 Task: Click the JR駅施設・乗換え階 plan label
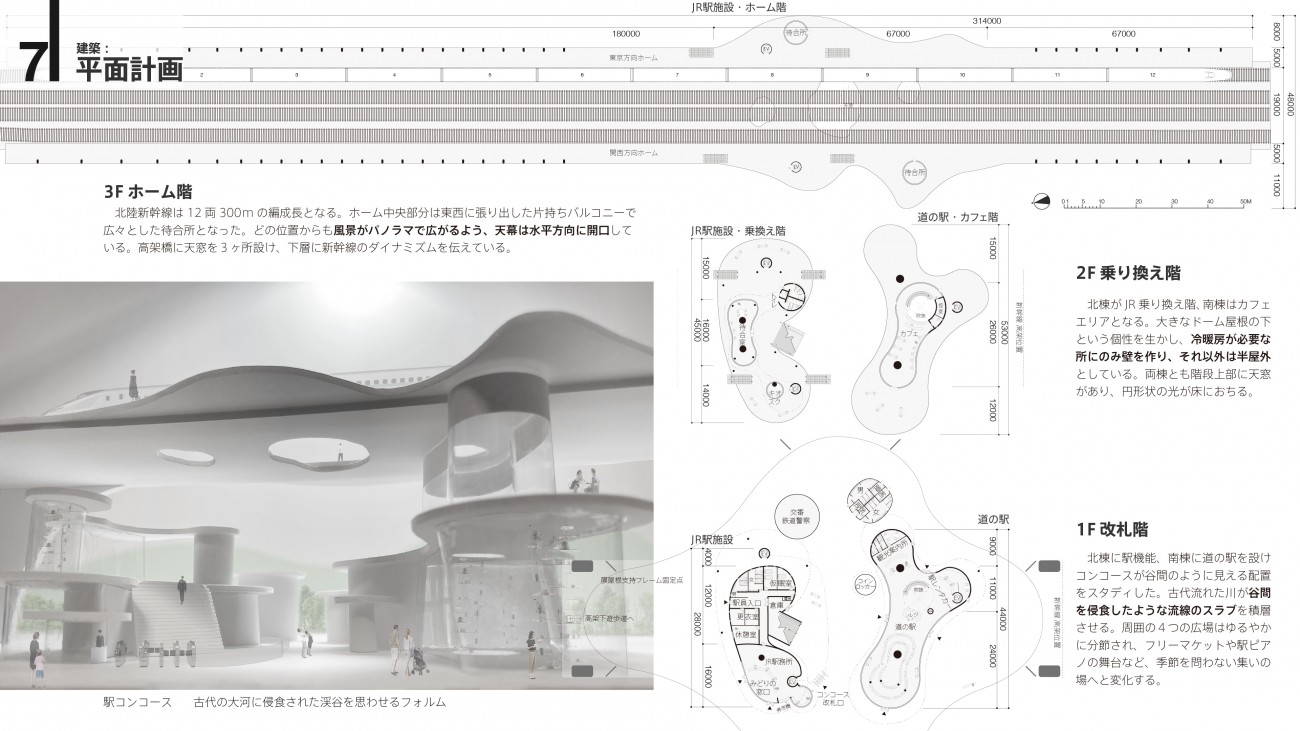point(738,230)
